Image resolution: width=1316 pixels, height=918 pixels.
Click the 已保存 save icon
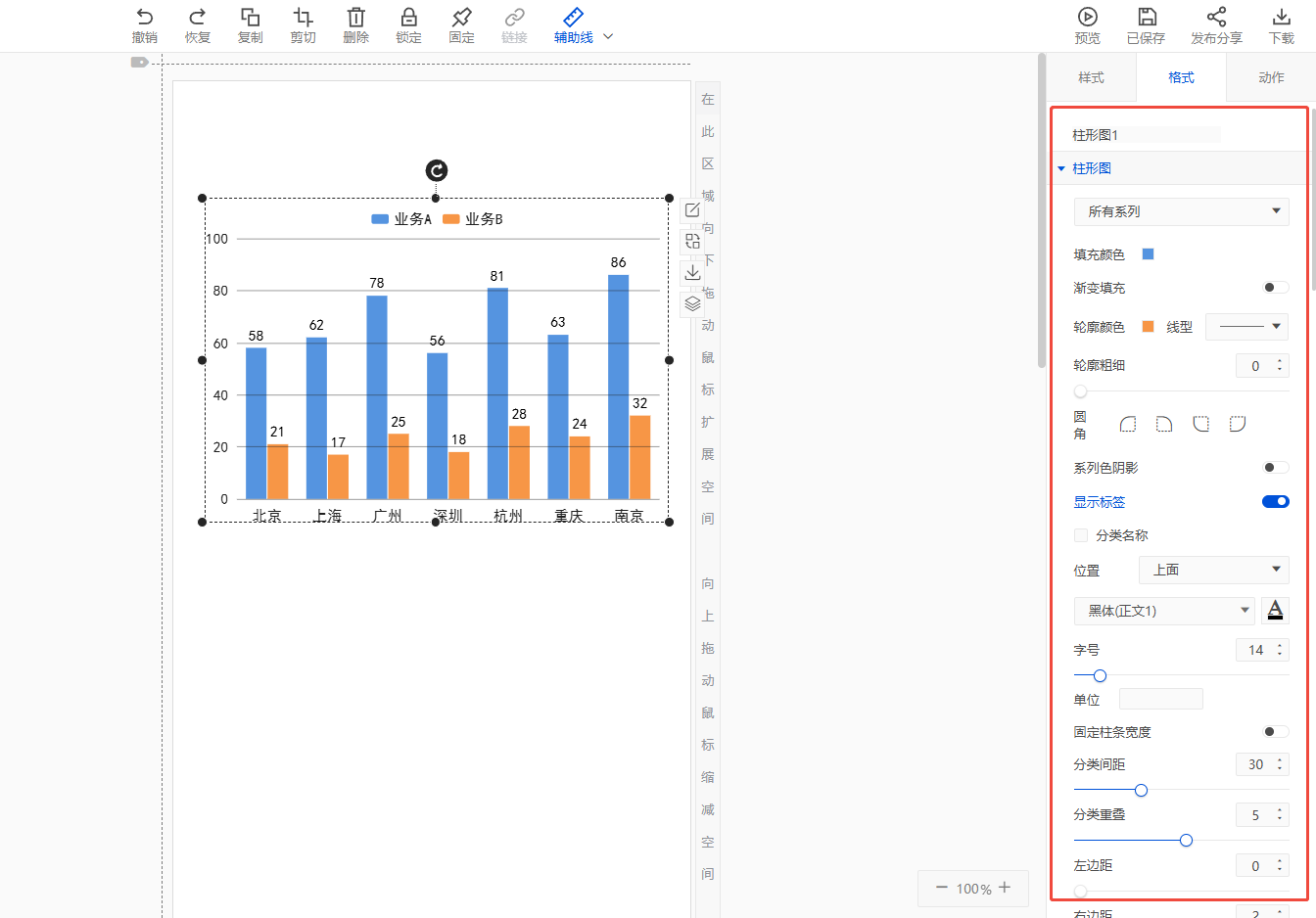pos(1147,17)
